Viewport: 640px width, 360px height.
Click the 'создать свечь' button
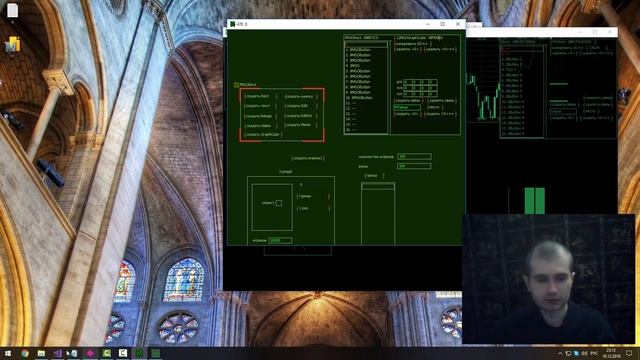[409, 100]
